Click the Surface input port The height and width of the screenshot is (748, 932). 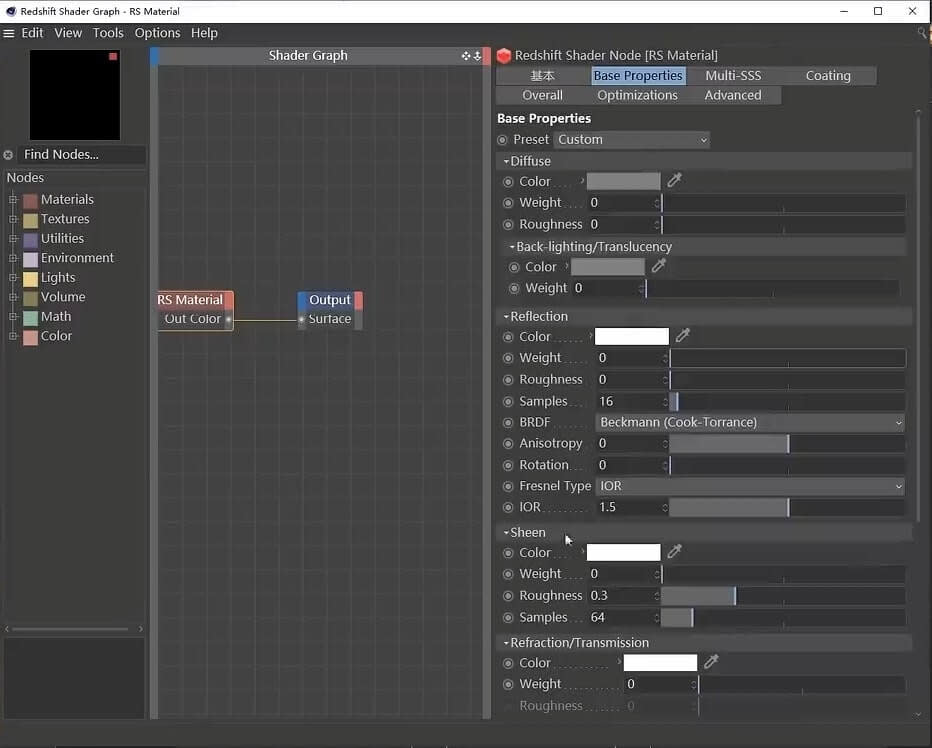point(301,319)
